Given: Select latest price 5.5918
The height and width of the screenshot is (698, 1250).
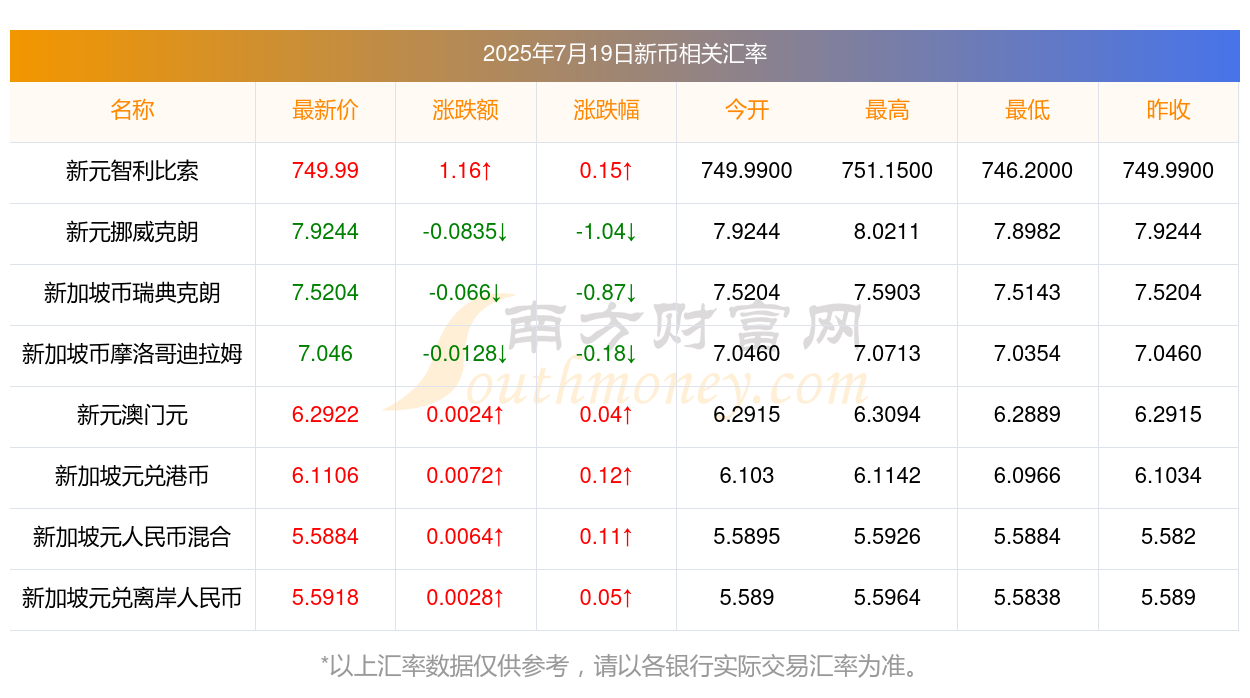Looking at the screenshot, I should pos(325,598).
